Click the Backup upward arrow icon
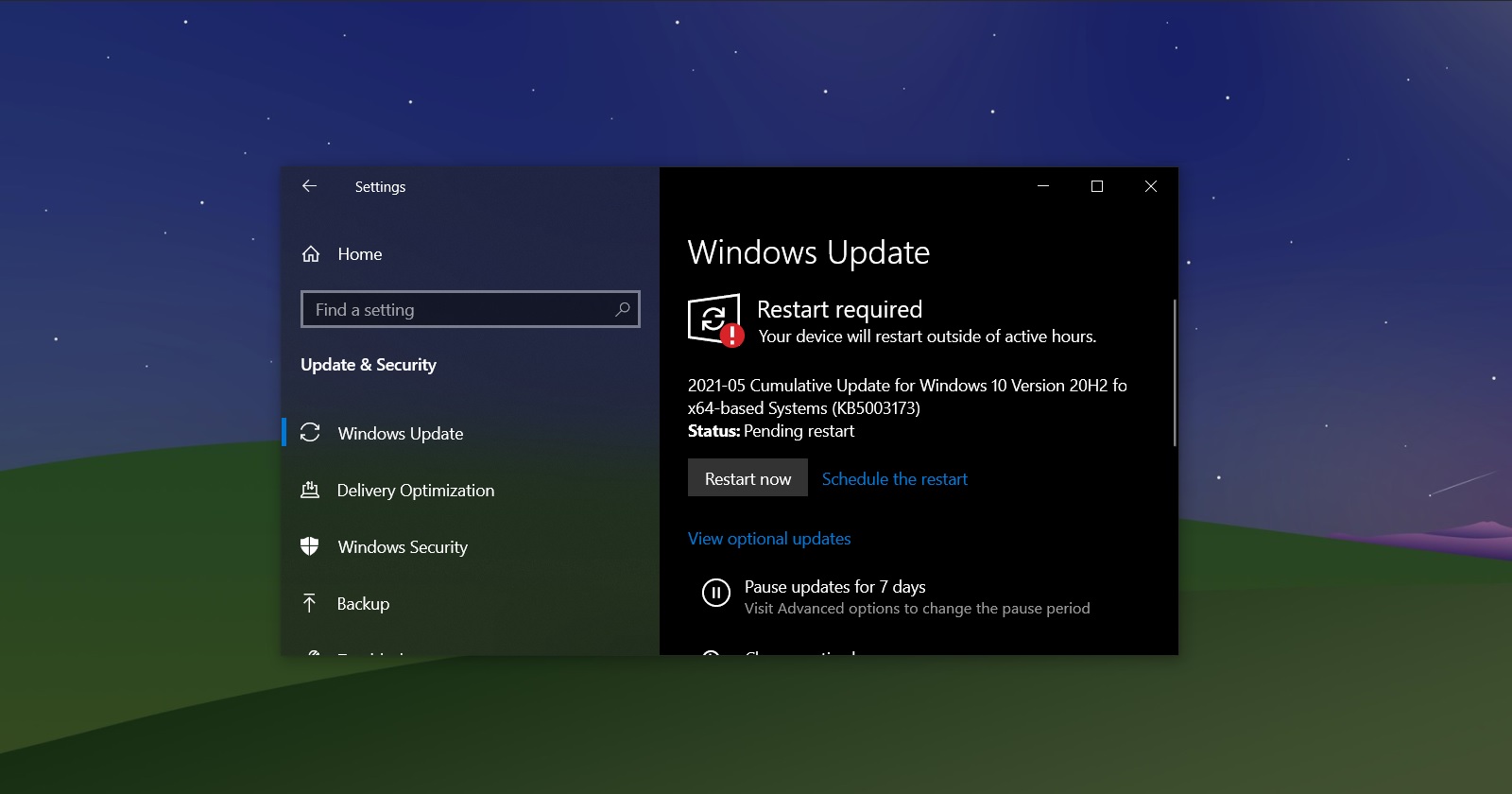 (x=309, y=603)
